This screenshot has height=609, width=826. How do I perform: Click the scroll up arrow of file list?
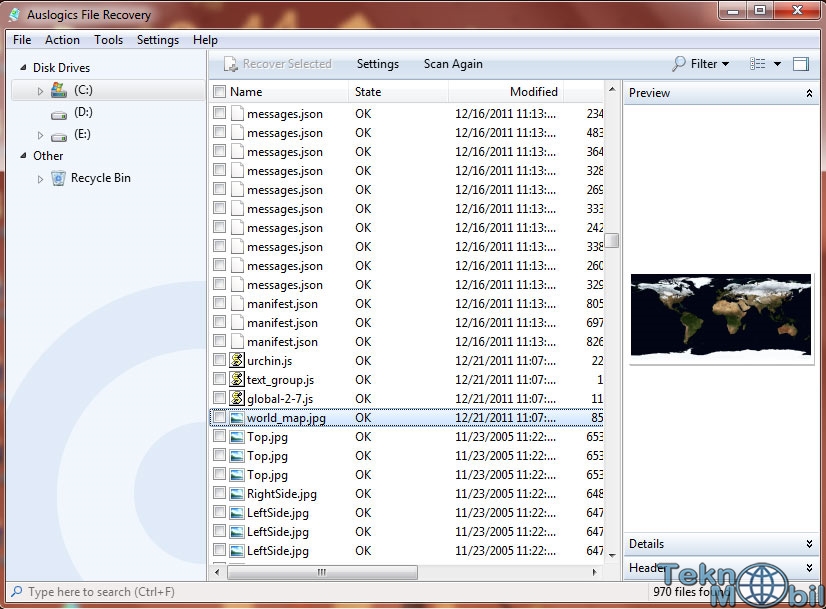612,90
